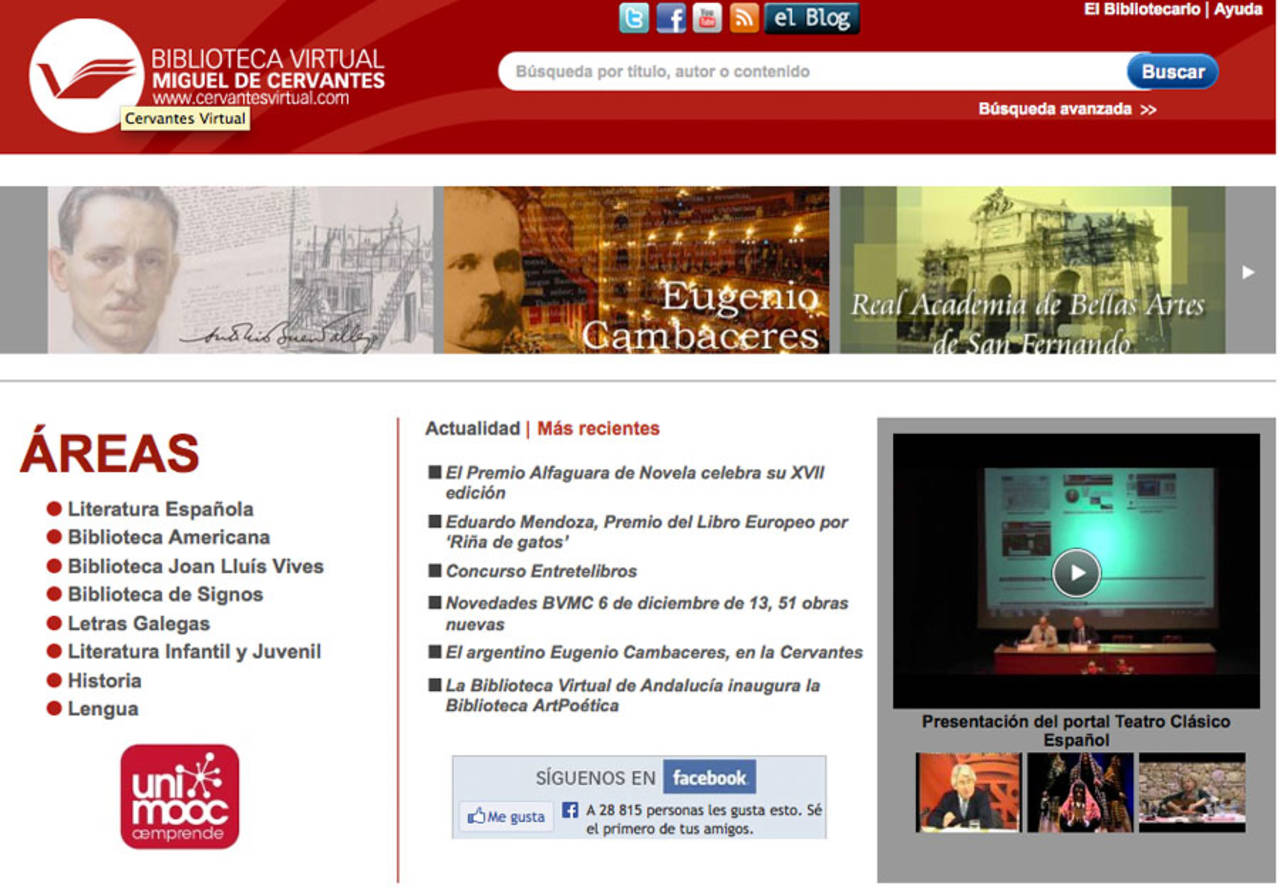
Task: Click the orange RSS feed icon
Action: point(744,18)
